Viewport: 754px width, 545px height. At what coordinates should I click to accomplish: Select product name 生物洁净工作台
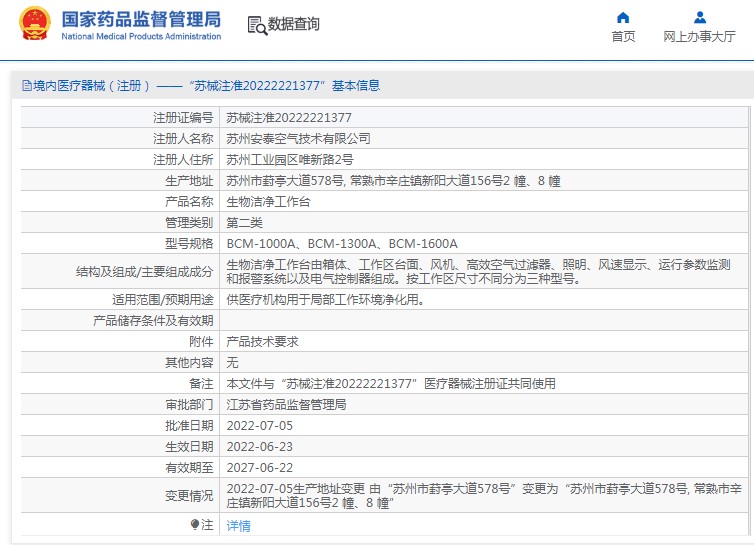coord(268,202)
